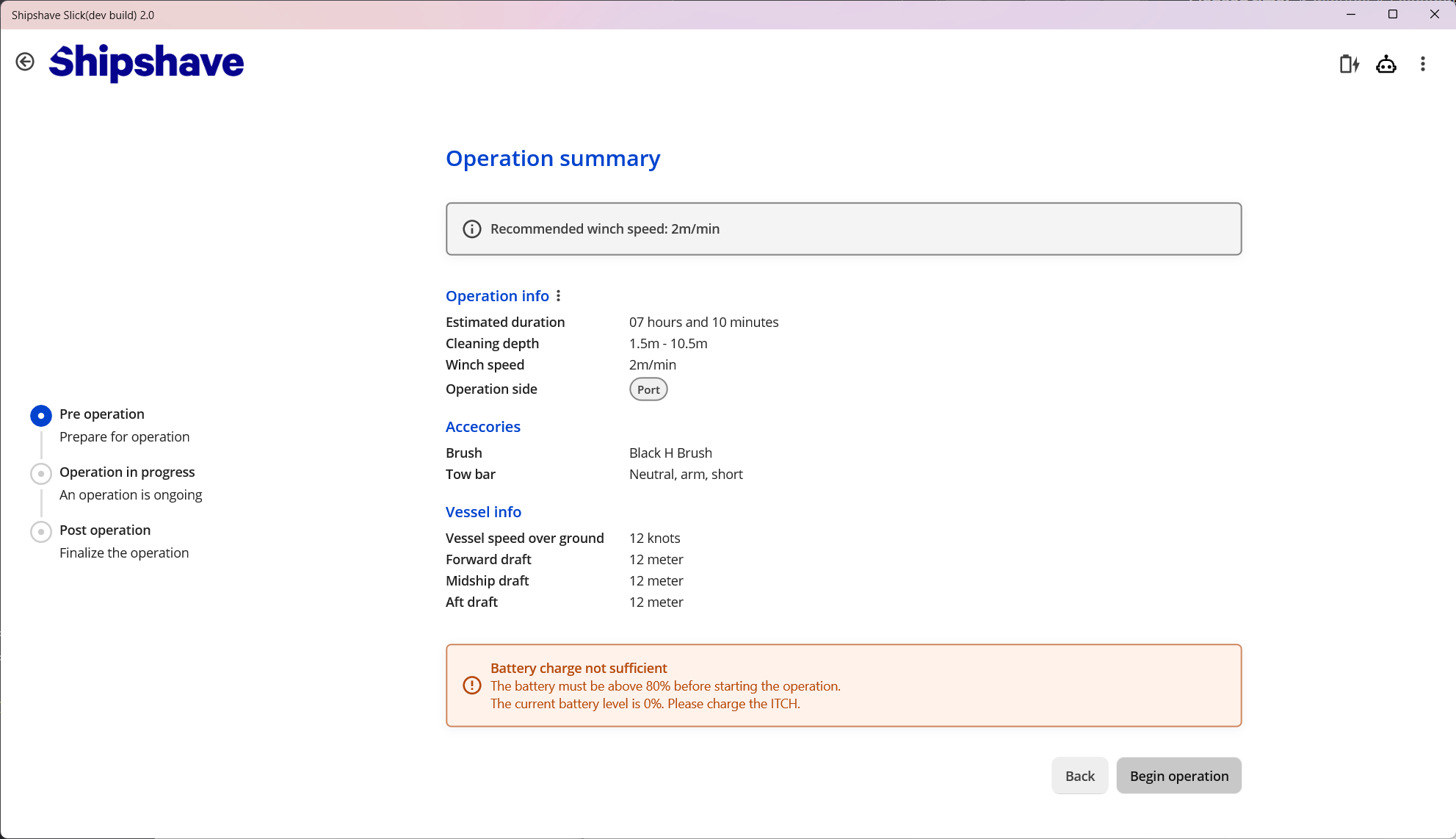Open the Vessel info section header
The image size is (1456, 839).
pyautogui.click(x=483, y=512)
